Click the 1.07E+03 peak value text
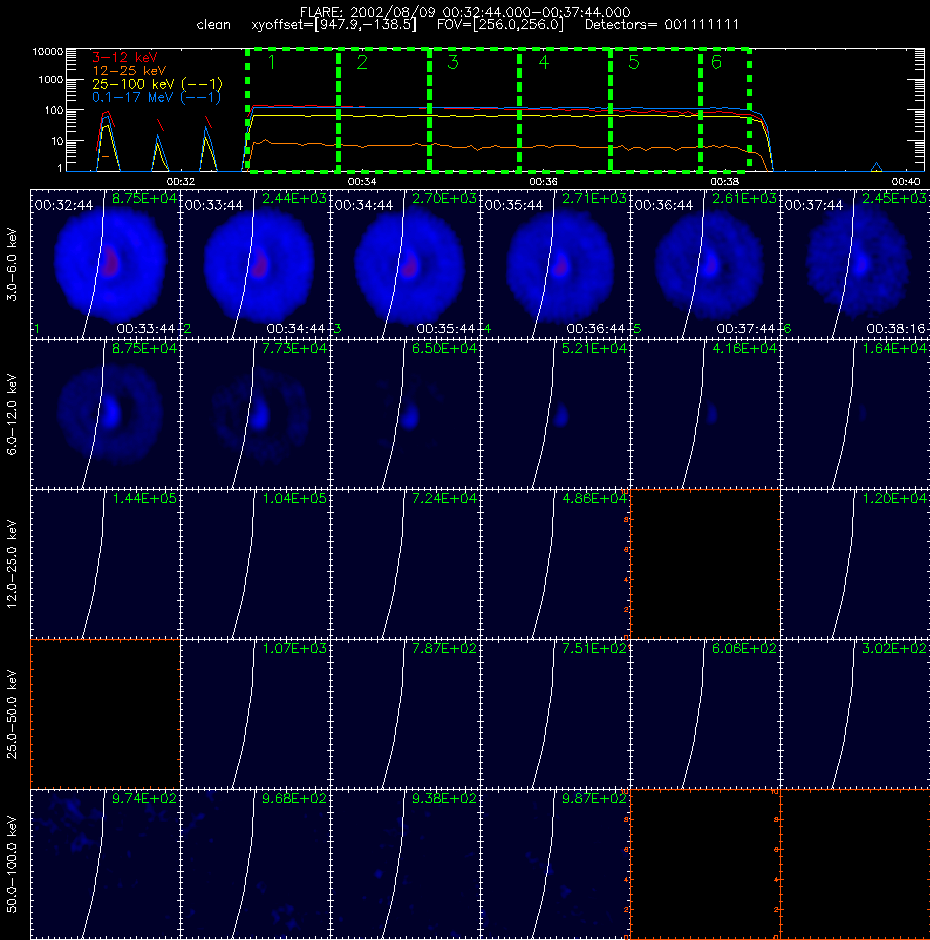Image resolution: width=930 pixels, height=940 pixels. [294, 648]
